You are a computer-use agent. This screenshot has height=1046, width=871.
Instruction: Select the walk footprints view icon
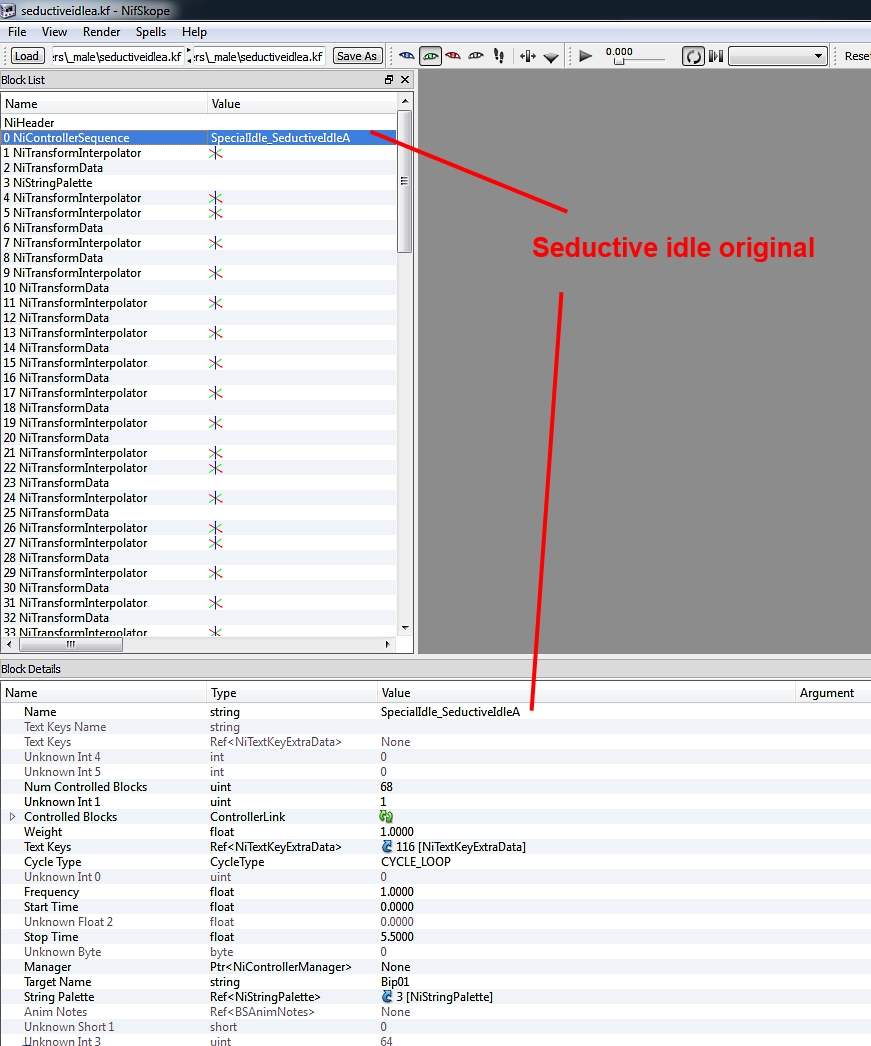click(499, 56)
